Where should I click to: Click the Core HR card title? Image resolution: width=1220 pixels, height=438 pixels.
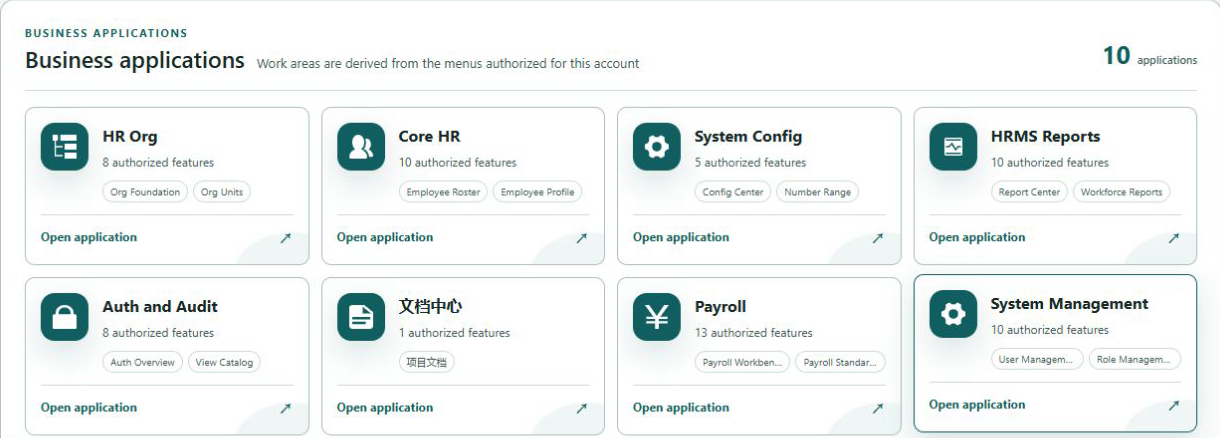pos(430,137)
